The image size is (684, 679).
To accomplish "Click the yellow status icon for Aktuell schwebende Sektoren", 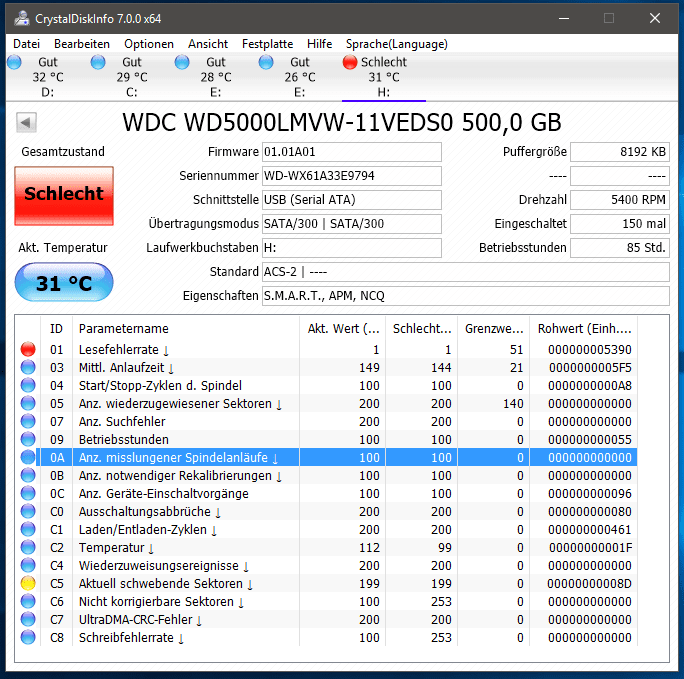I will (28, 583).
